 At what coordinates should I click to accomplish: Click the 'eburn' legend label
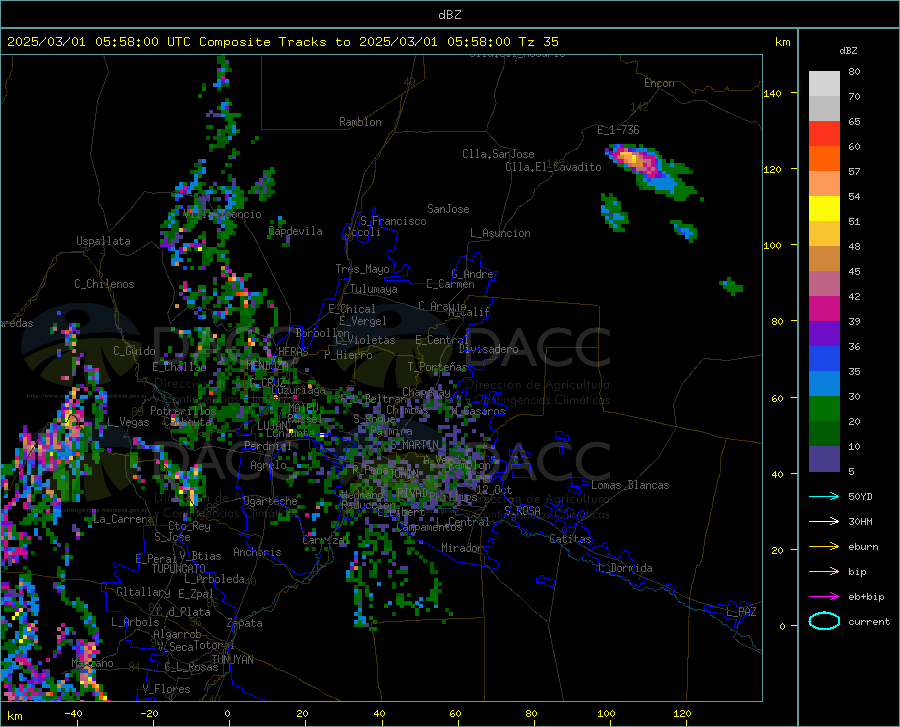coord(863,547)
